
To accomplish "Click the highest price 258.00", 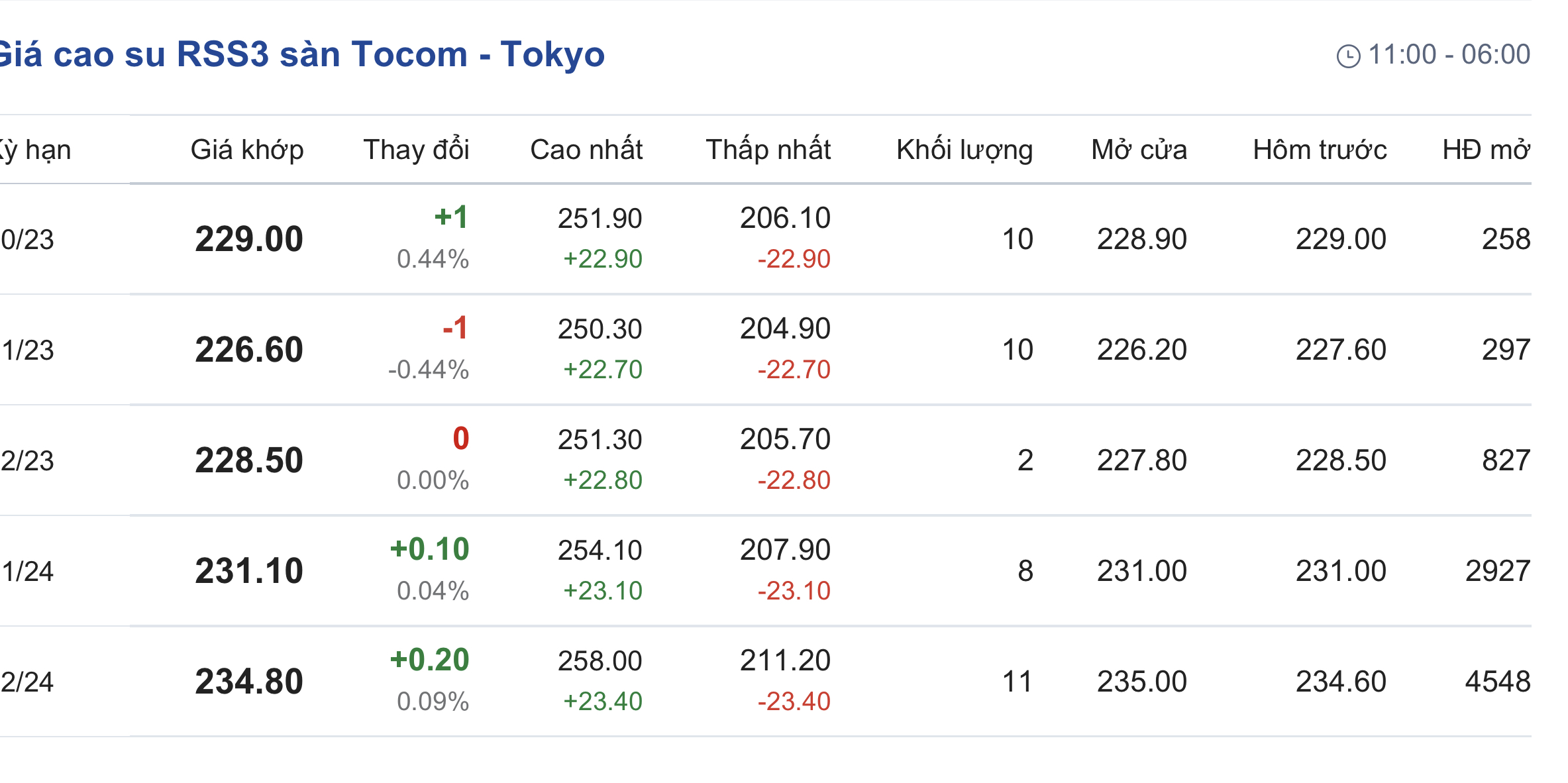I will tap(600, 661).
